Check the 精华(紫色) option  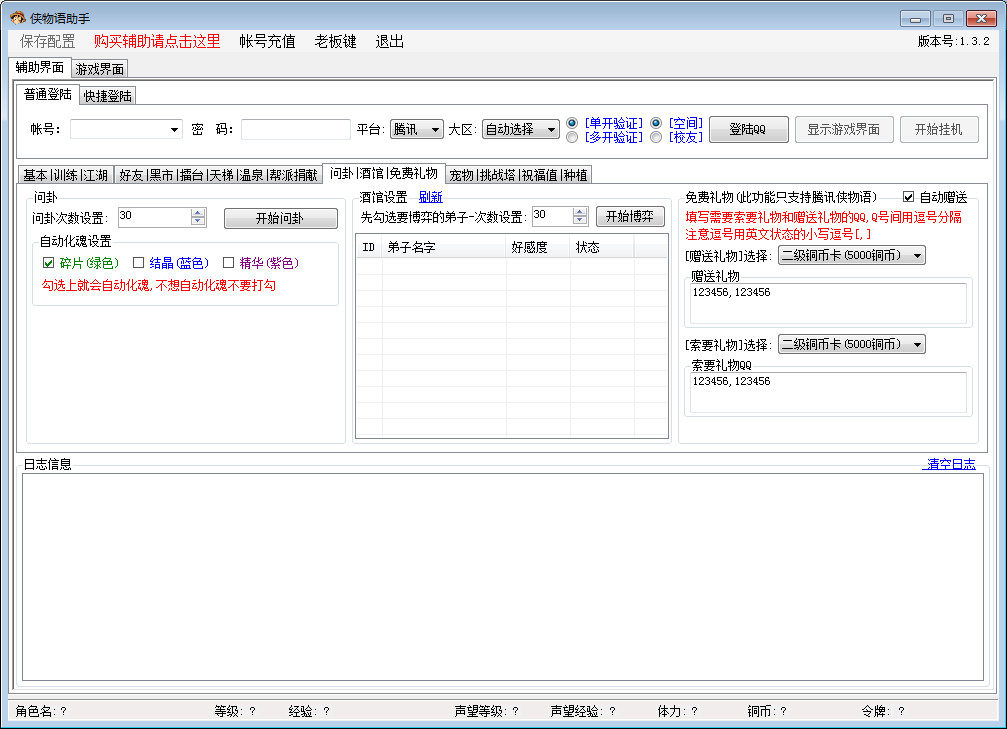227,263
